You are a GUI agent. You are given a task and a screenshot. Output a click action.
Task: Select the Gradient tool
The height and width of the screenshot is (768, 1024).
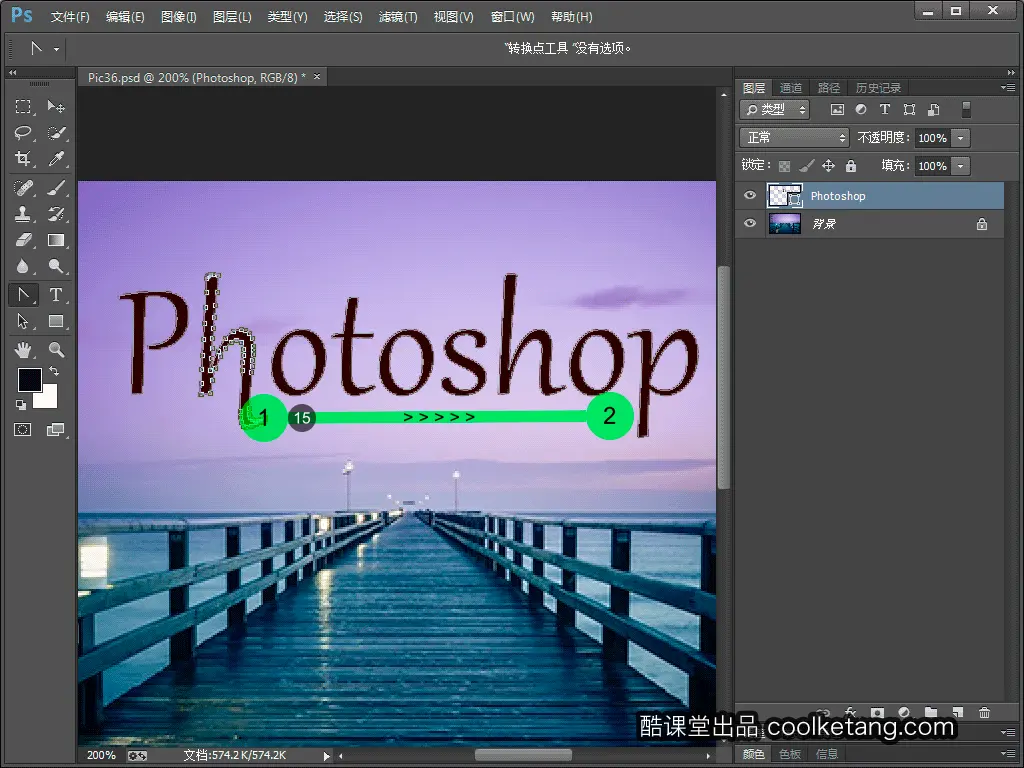coord(56,240)
